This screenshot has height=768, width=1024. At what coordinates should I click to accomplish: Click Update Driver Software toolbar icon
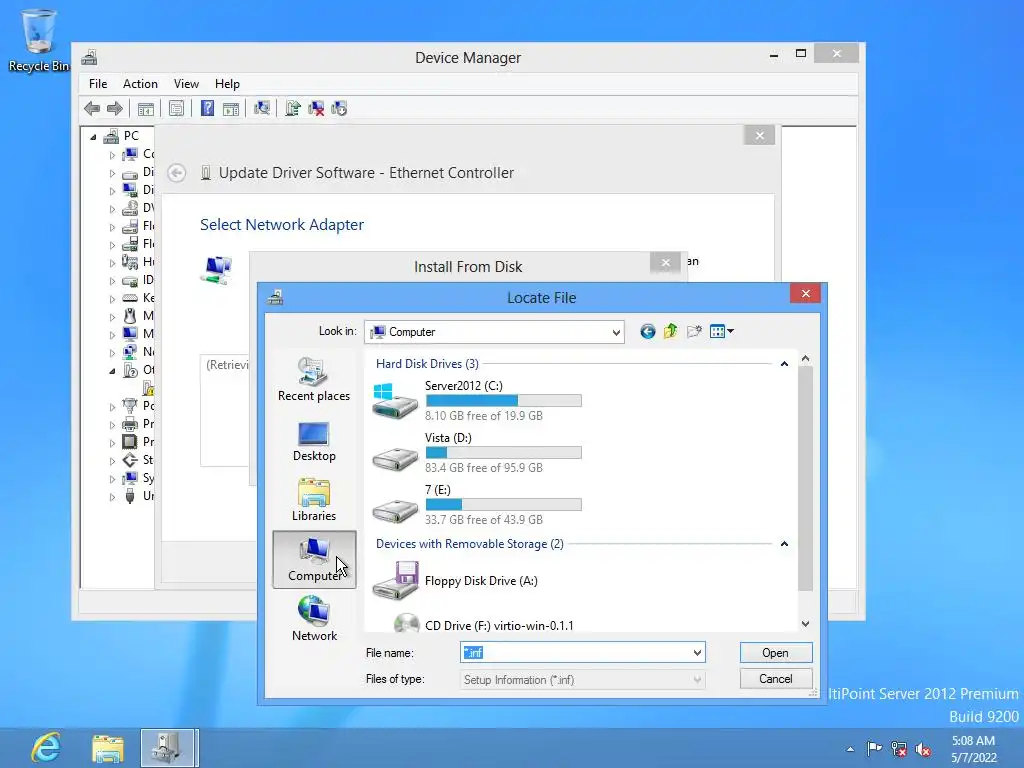(x=293, y=108)
